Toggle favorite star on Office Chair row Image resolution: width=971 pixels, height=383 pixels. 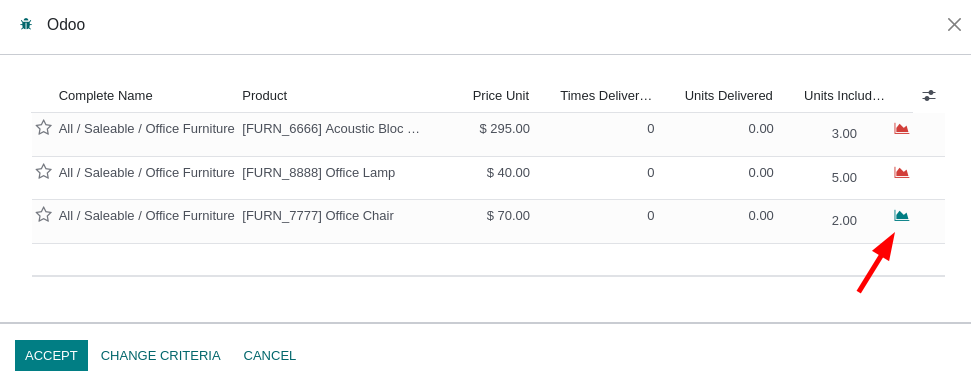[43, 215]
